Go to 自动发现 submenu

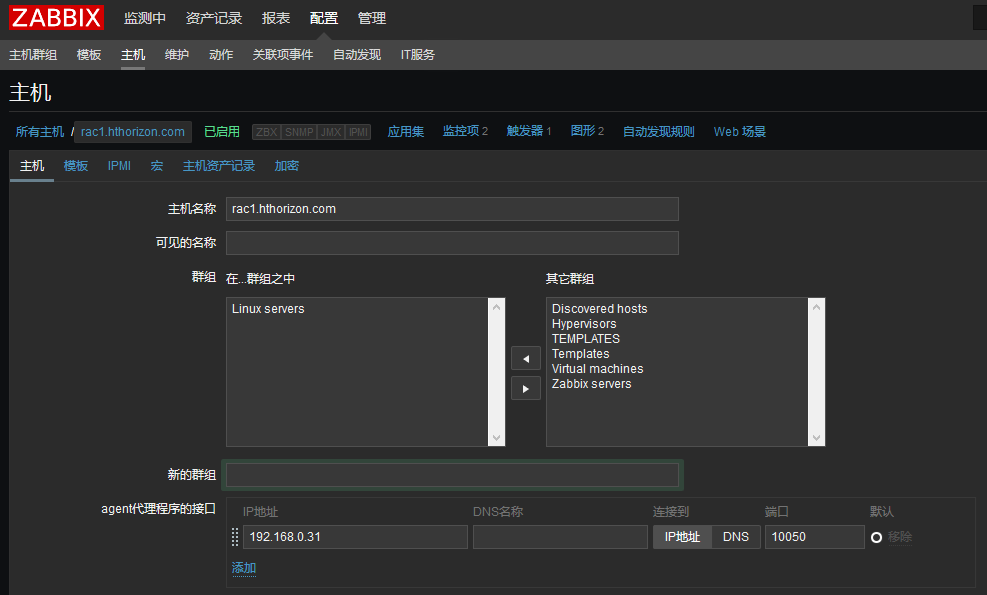click(x=357, y=55)
